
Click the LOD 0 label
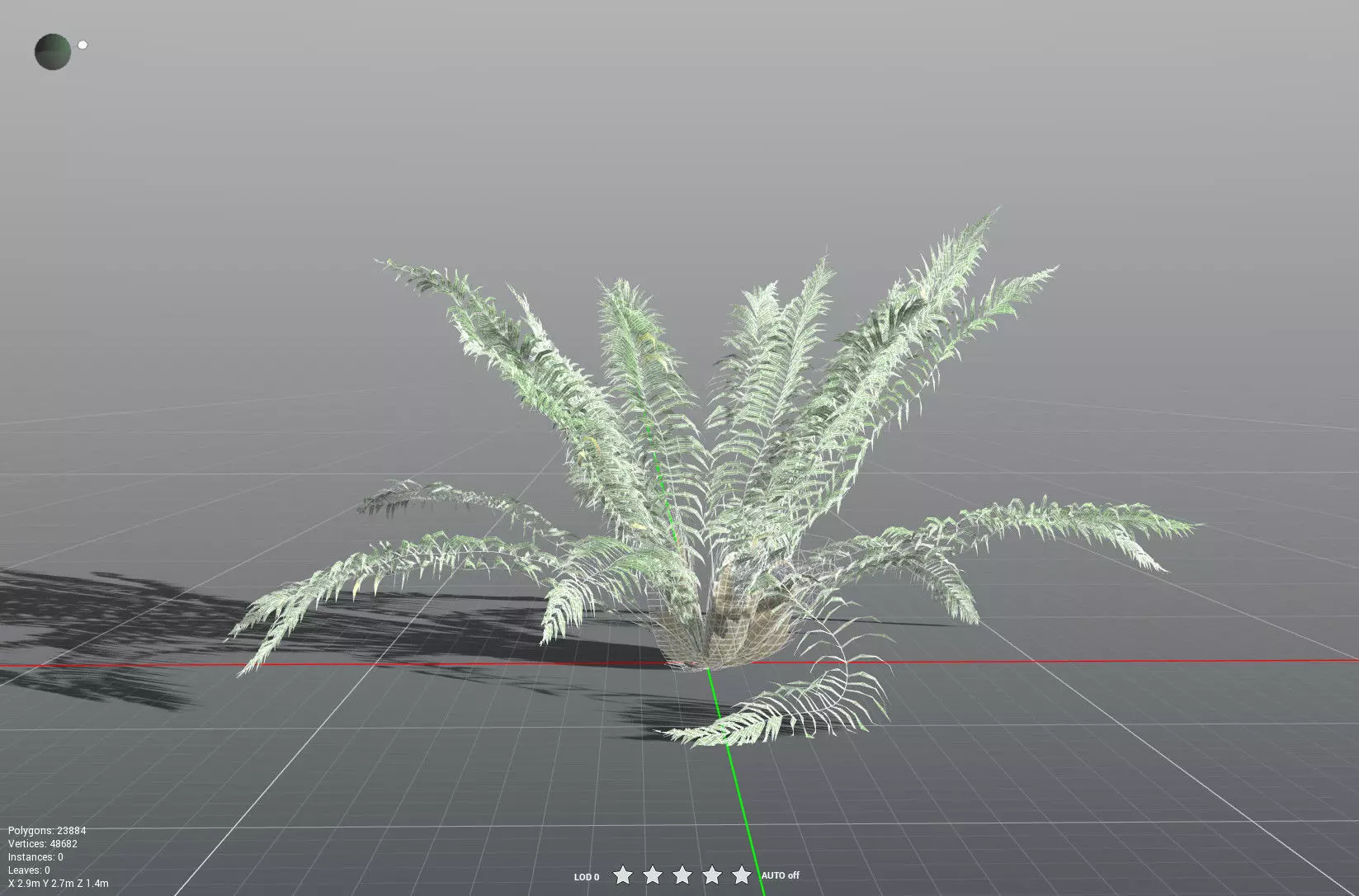click(587, 877)
